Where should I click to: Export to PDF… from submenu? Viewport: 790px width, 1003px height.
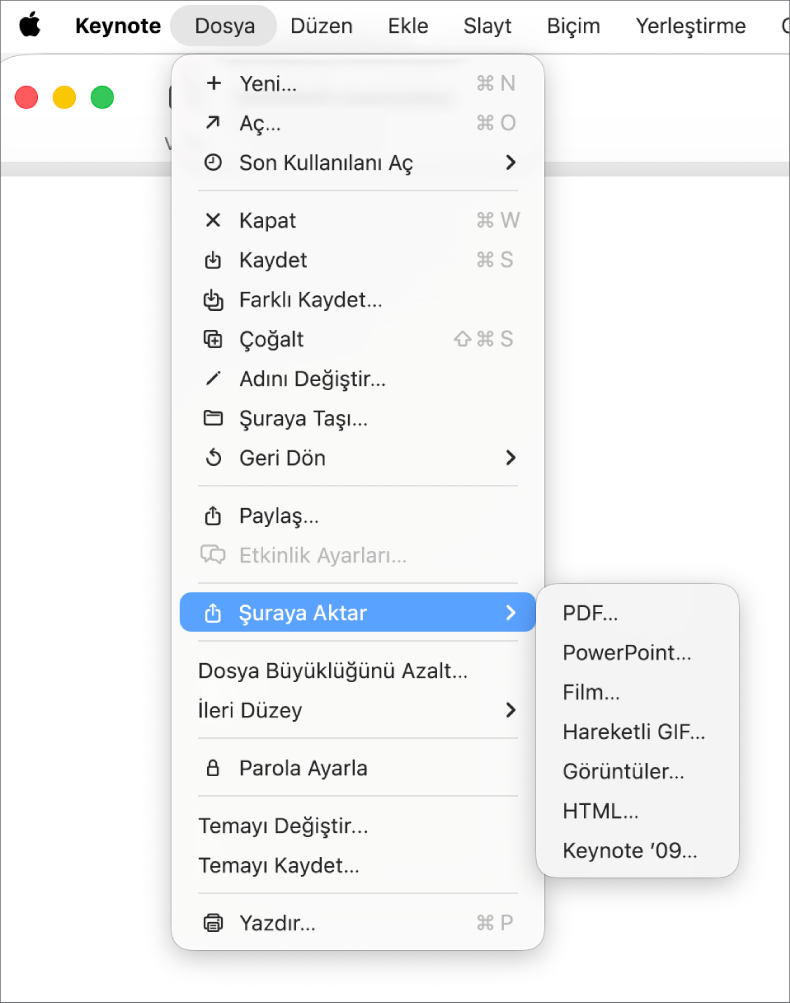[x=638, y=613]
